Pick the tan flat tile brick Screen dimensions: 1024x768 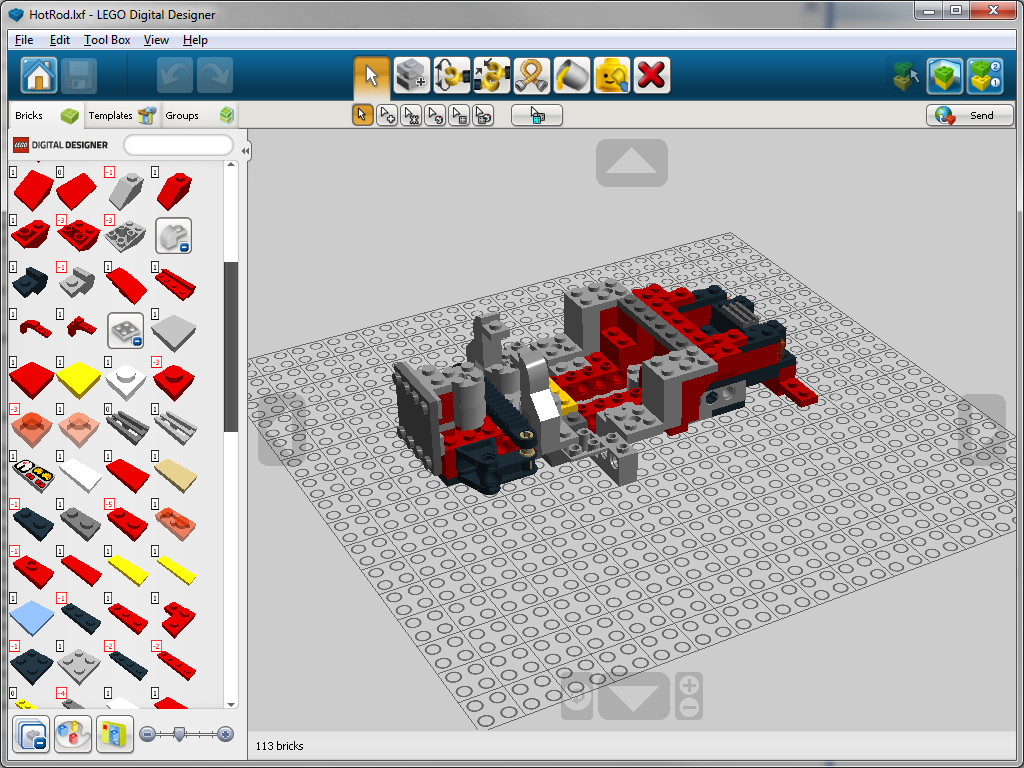176,476
